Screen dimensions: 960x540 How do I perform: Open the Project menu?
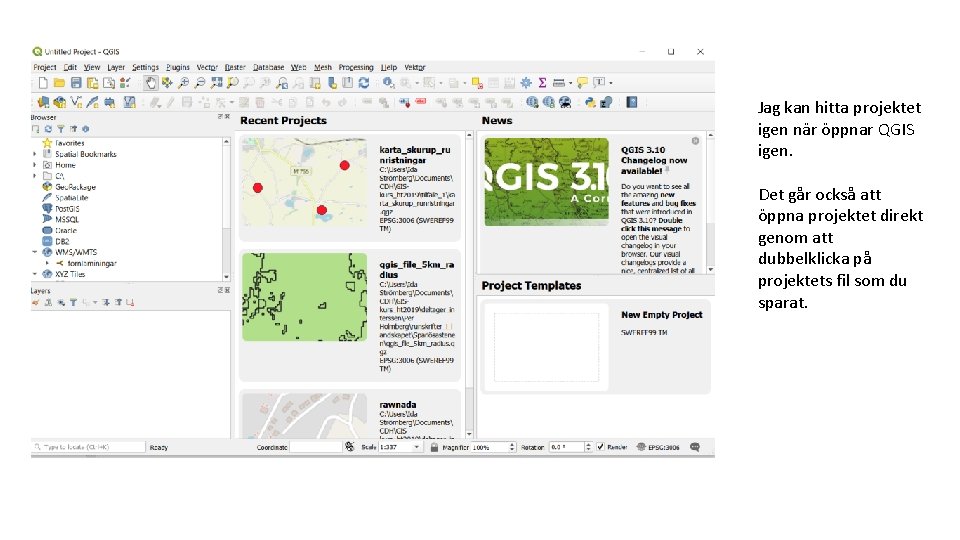coord(45,67)
